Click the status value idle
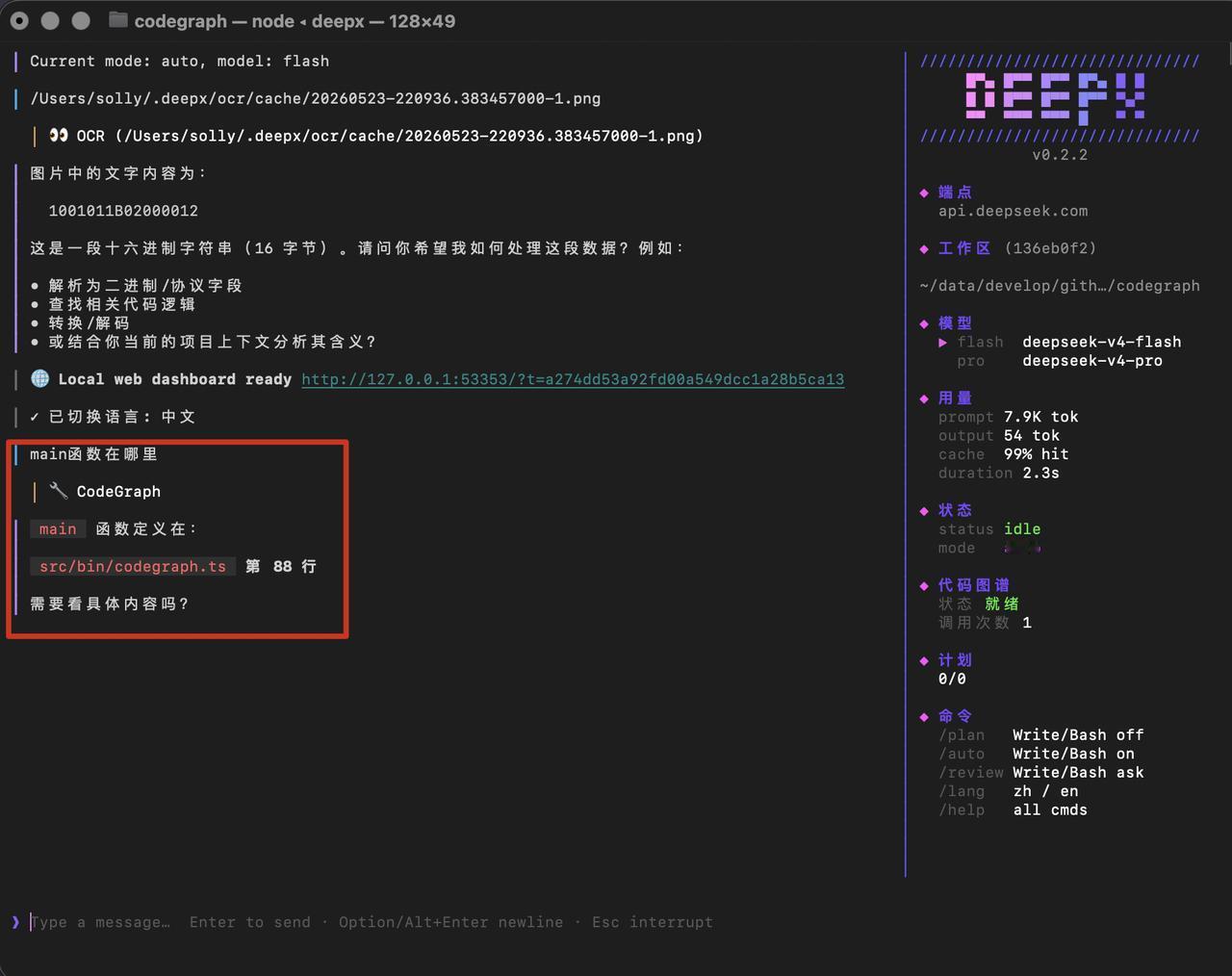The image size is (1232, 976). click(x=1022, y=529)
